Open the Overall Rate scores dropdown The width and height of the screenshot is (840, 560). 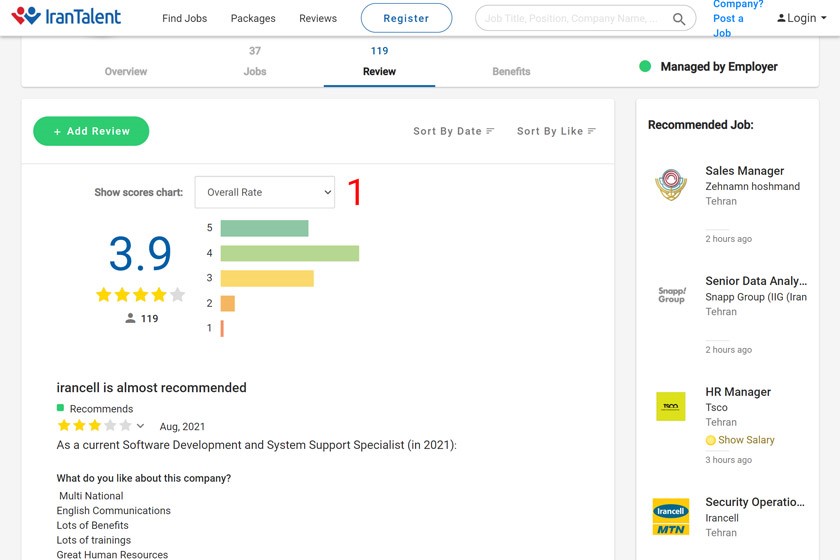265,192
